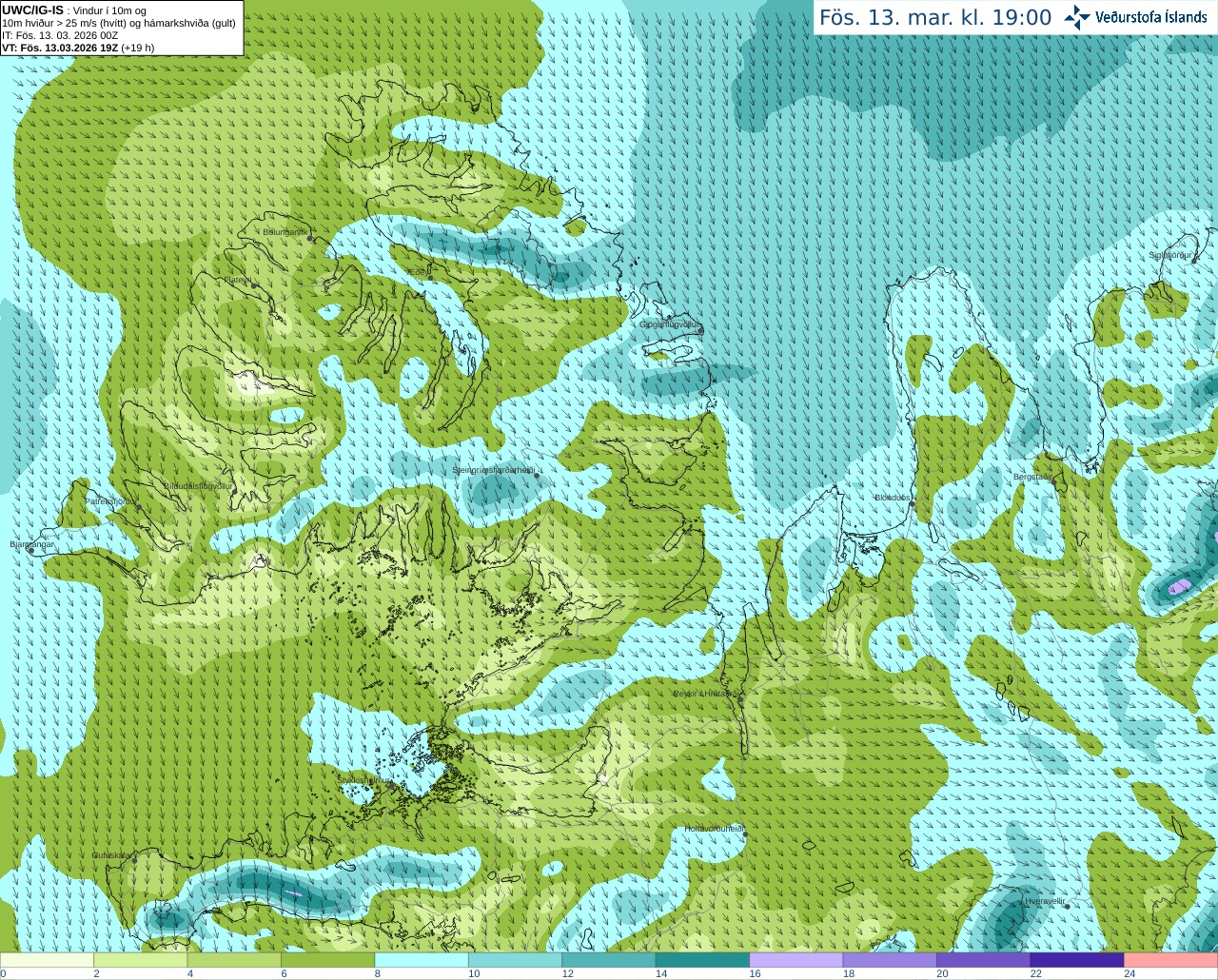Select the 0–2 m/s legend color

point(47,960)
